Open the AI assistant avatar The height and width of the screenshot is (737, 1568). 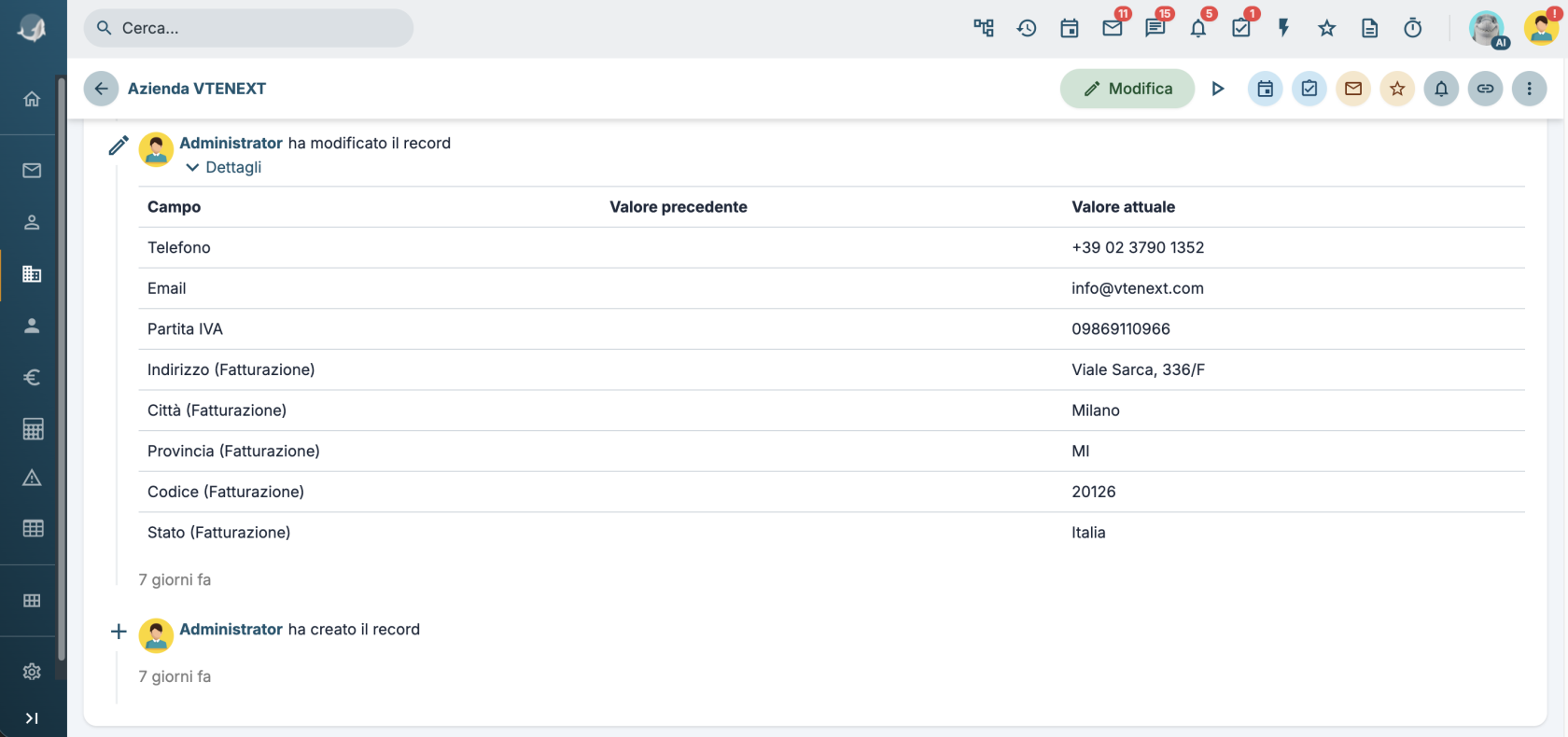click(x=1488, y=28)
